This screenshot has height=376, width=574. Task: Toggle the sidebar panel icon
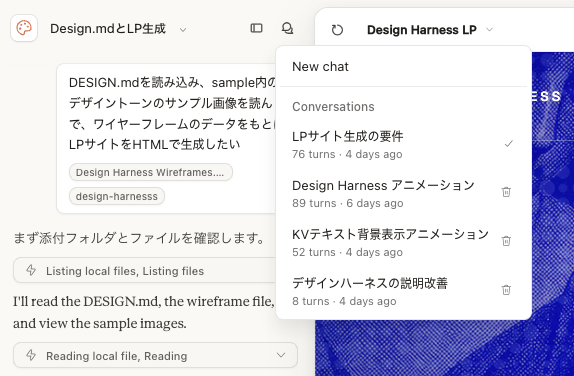pyautogui.click(x=256, y=28)
